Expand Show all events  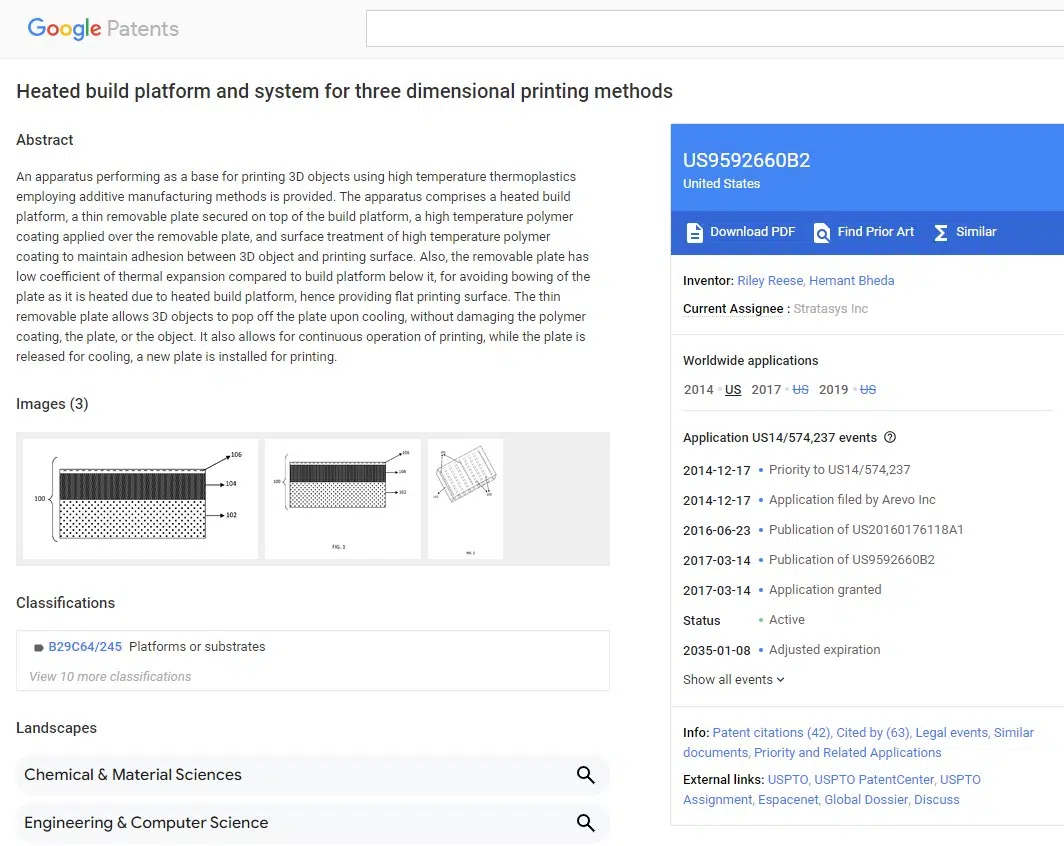pyautogui.click(x=734, y=680)
